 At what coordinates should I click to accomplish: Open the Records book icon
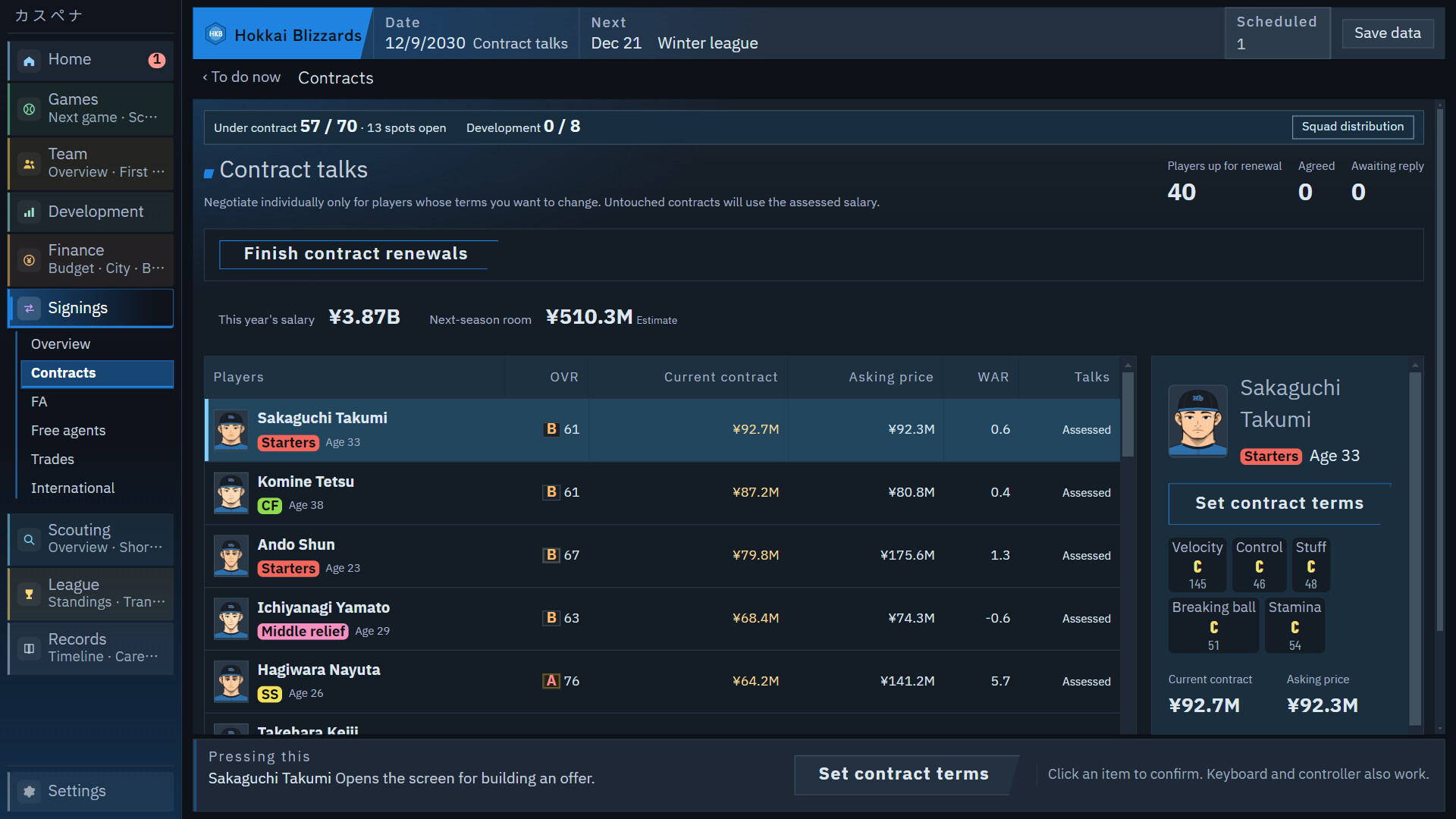[29, 648]
